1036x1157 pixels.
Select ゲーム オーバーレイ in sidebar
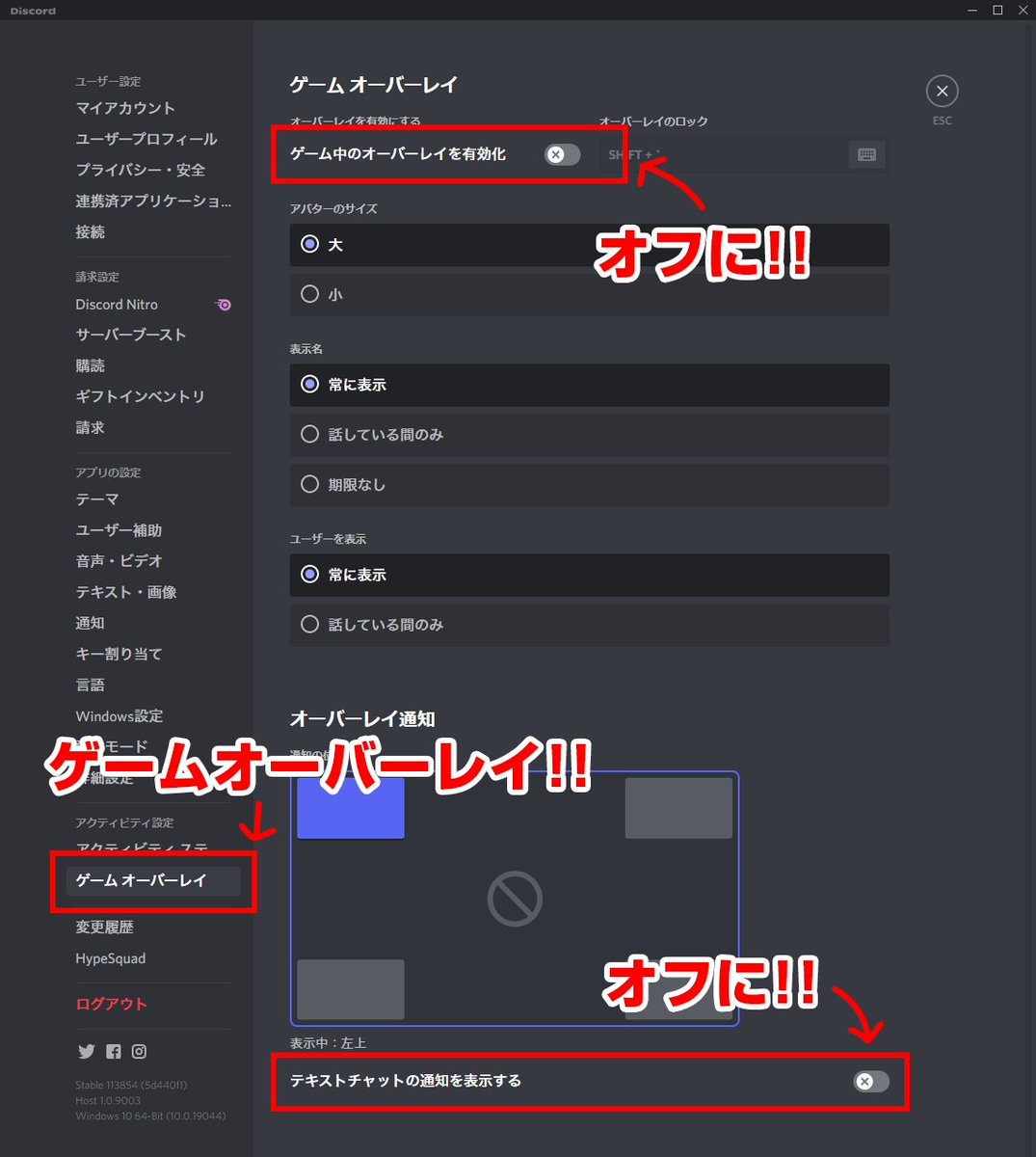pyautogui.click(x=153, y=880)
